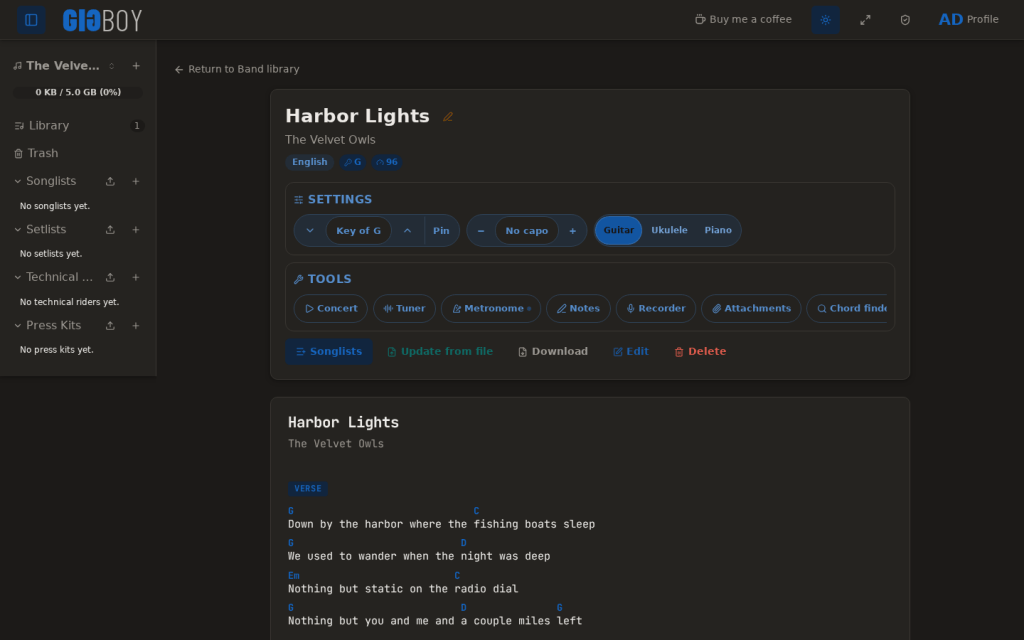Screen dimensions: 1024x640
Task: Open the Tuner tool
Action: tap(404, 309)
